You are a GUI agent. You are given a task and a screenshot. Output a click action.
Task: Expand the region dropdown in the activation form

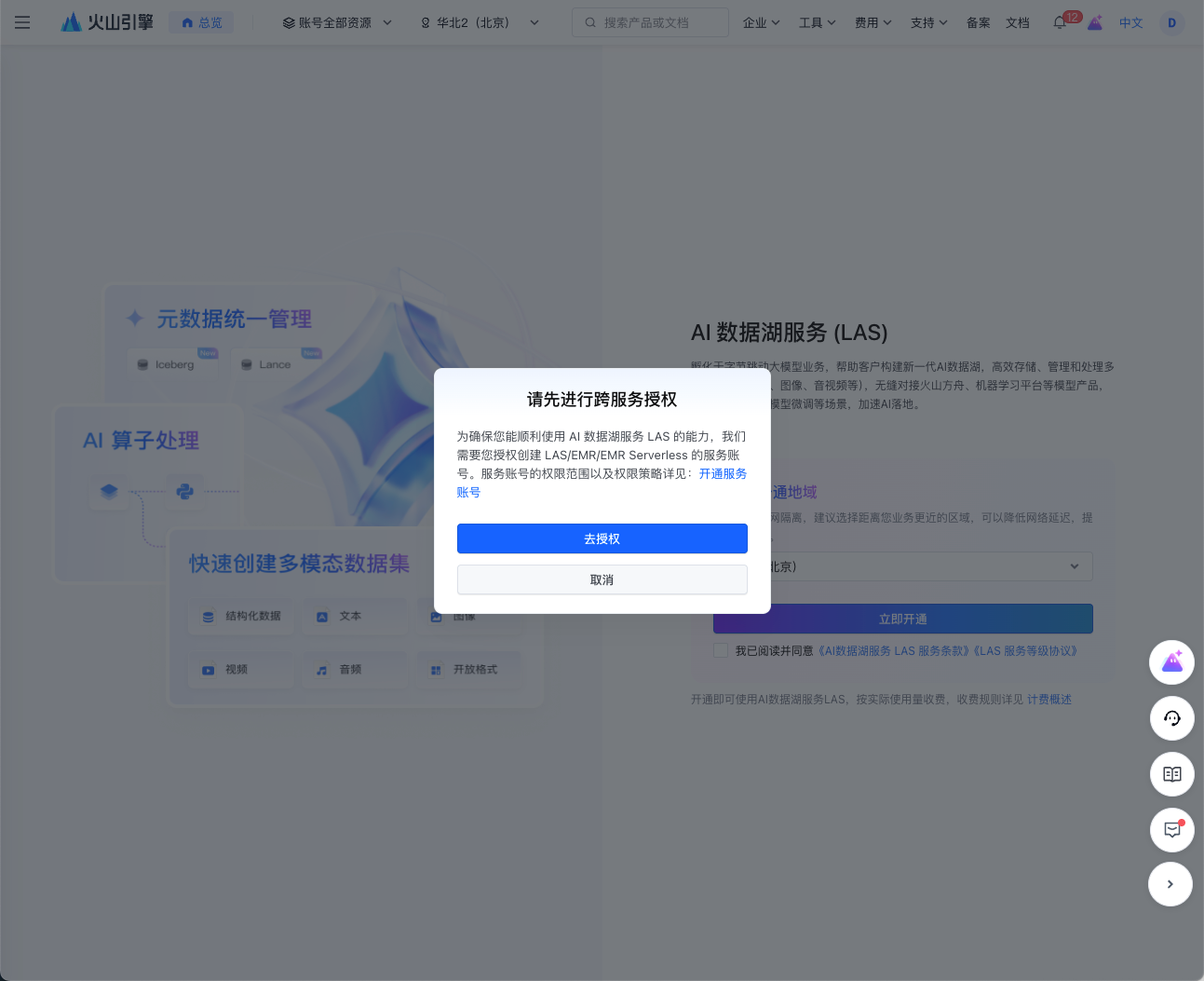903,566
